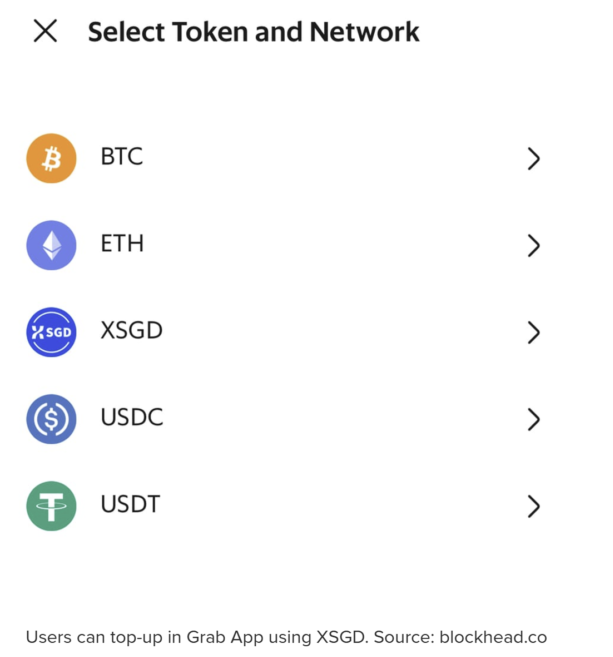Pick the USDT token label

click(x=130, y=505)
